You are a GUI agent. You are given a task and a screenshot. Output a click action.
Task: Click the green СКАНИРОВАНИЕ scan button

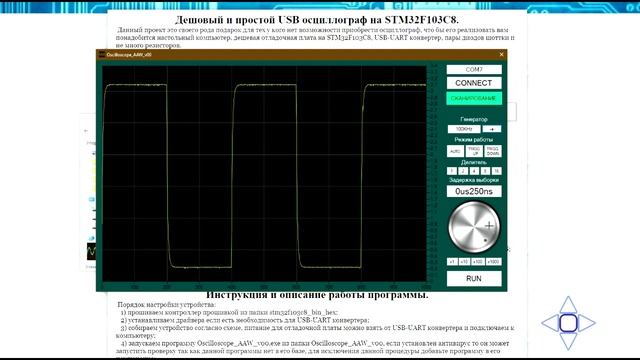[473, 98]
